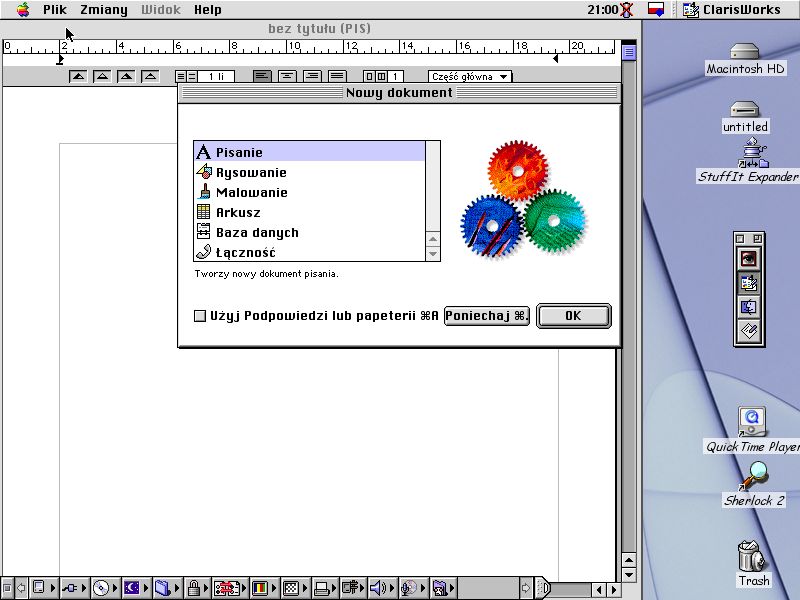Open the Polish flag keyboard menu

tap(656, 10)
